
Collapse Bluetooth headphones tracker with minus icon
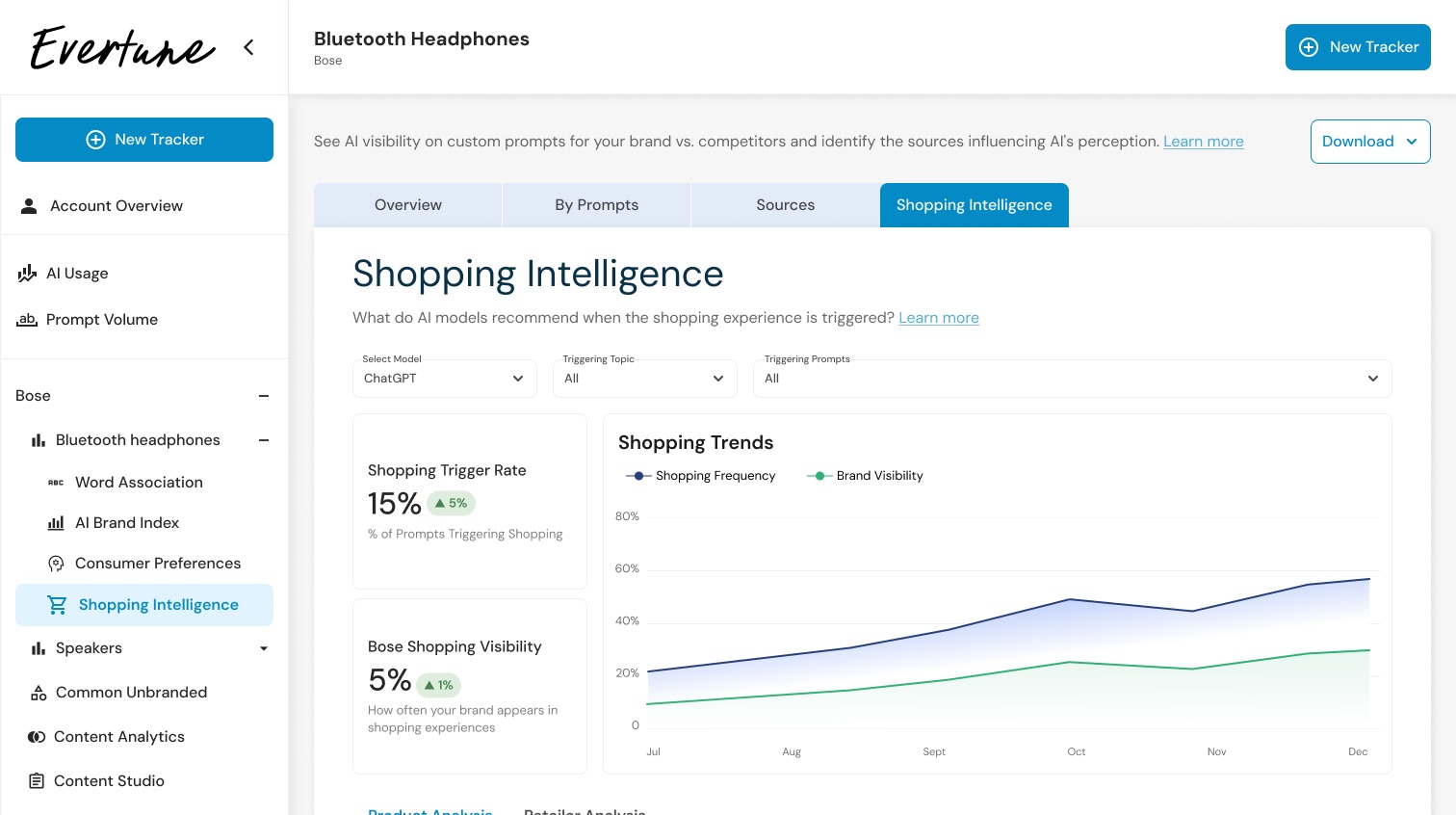click(264, 440)
